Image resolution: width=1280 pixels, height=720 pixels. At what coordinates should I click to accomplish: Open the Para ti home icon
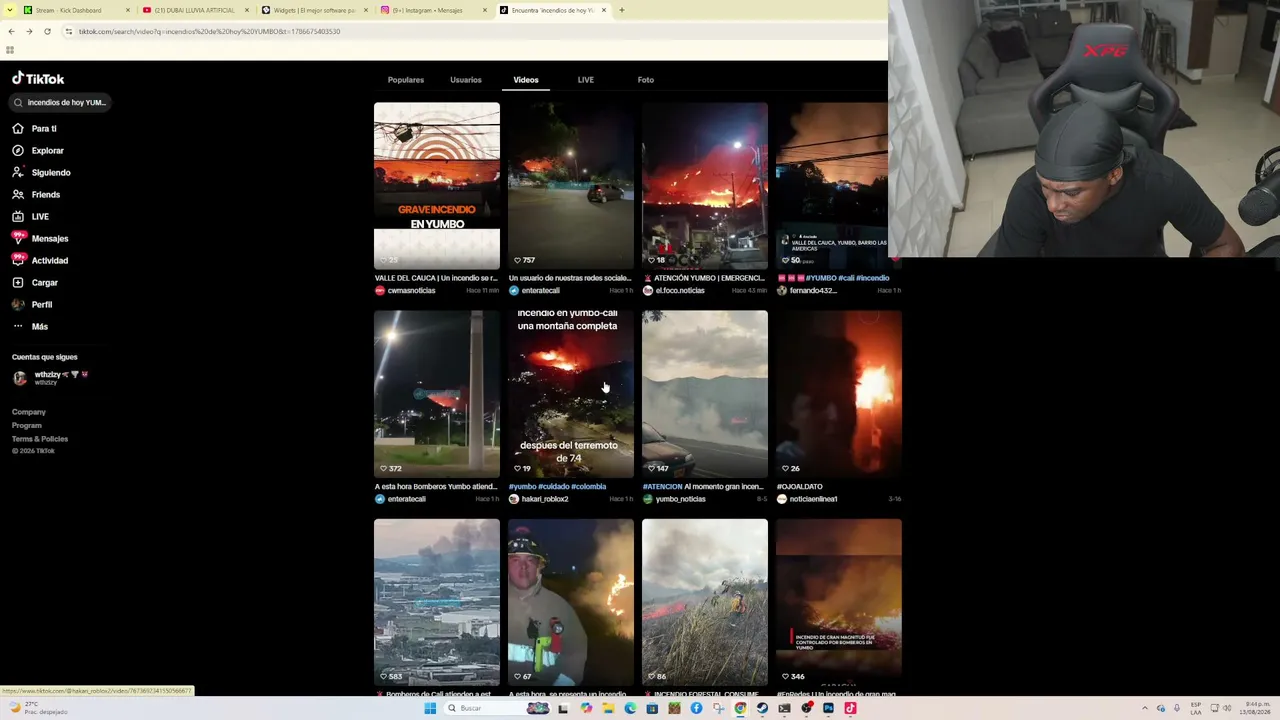tap(18, 128)
